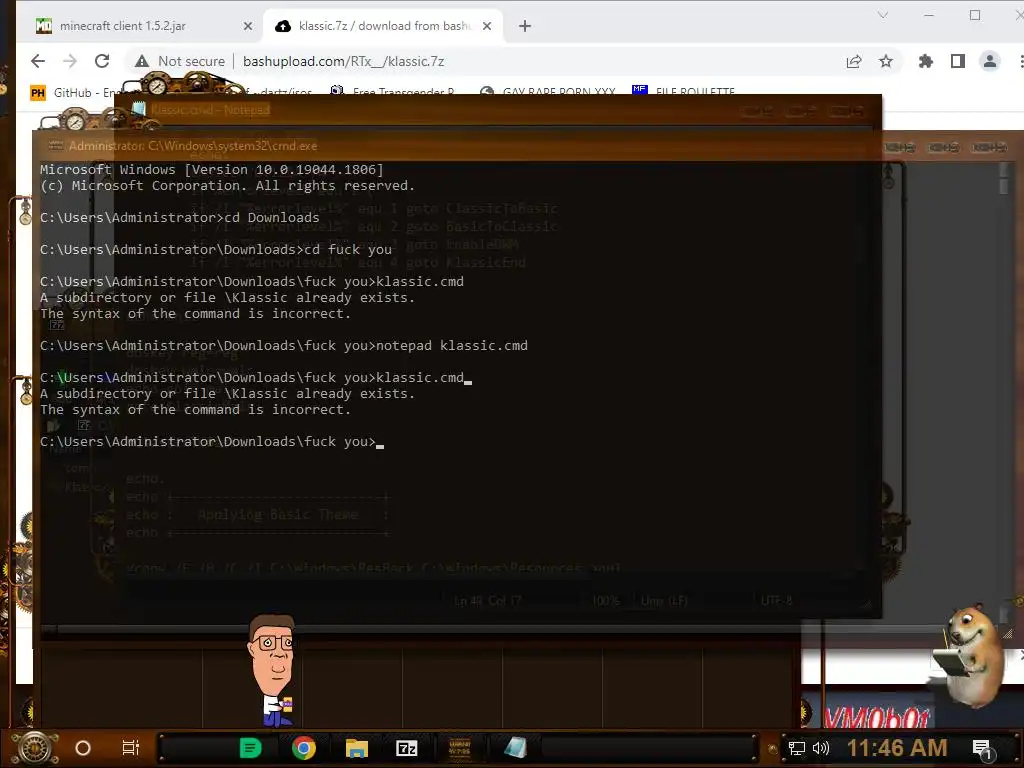Image resolution: width=1024 pixels, height=768 pixels.
Task: Open the volume speaker tray icon
Action: pyautogui.click(x=820, y=748)
